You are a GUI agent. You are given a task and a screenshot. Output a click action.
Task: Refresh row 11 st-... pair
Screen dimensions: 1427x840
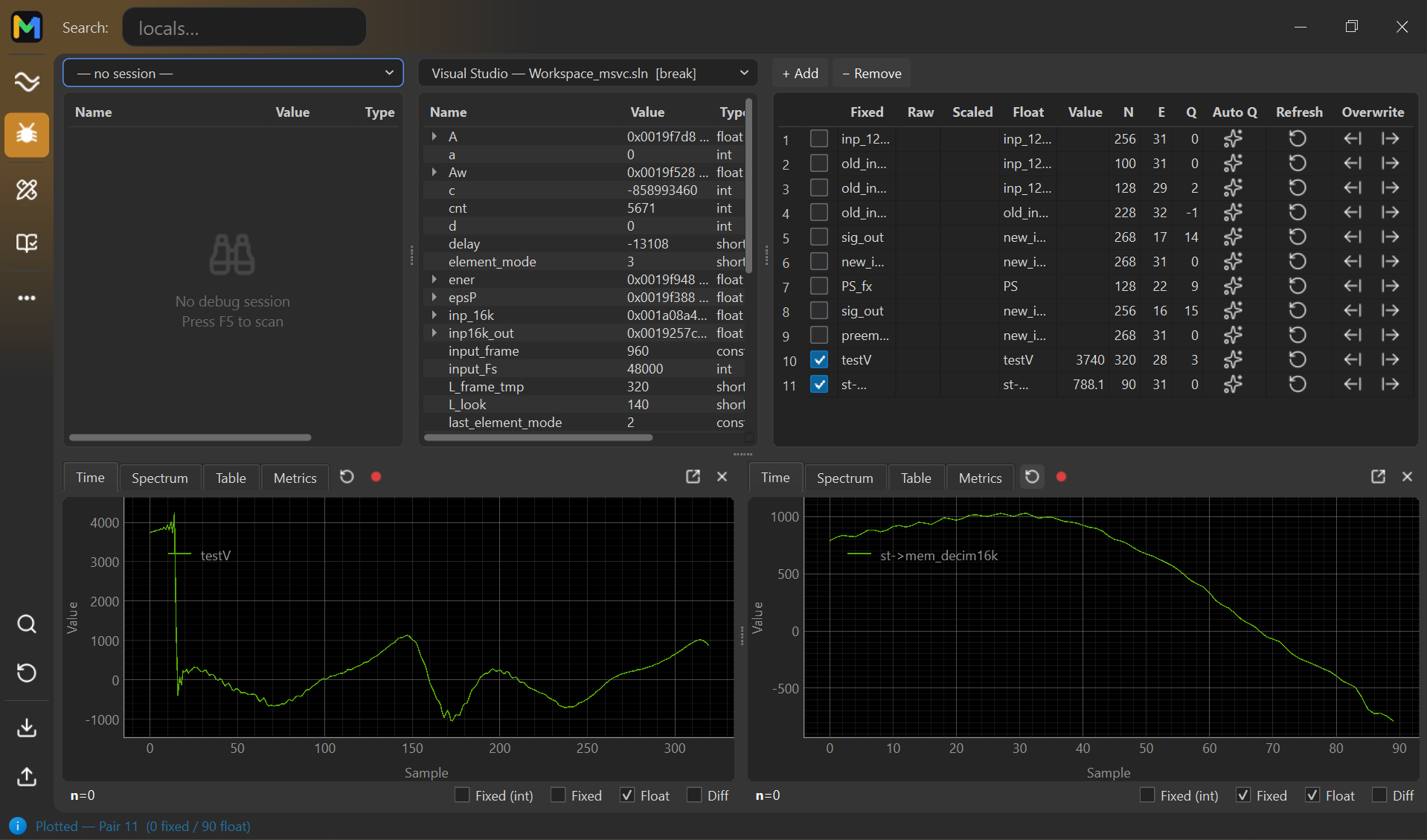click(1298, 385)
